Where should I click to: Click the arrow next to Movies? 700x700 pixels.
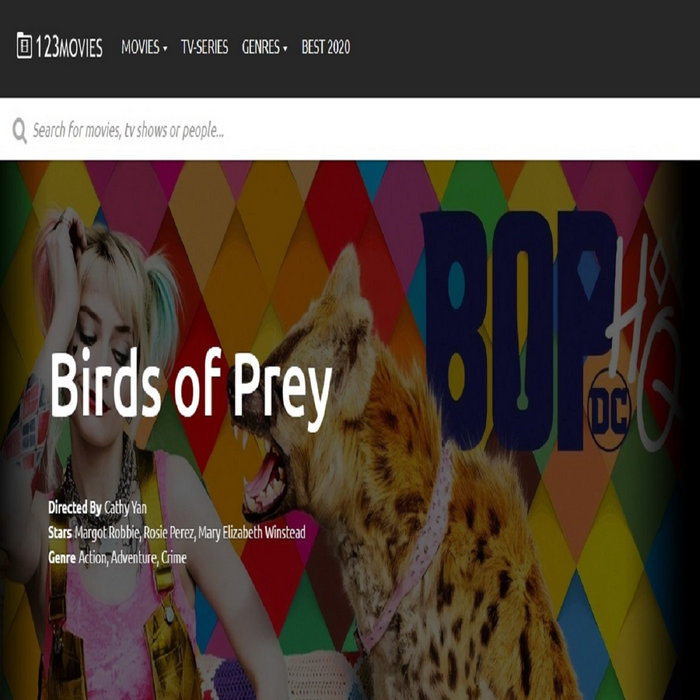(x=165, y=48)
